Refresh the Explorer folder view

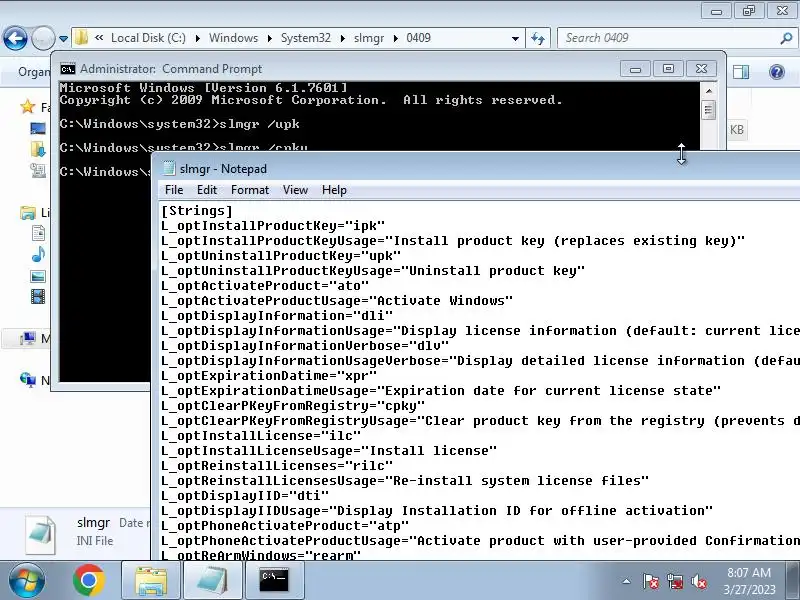538,38
